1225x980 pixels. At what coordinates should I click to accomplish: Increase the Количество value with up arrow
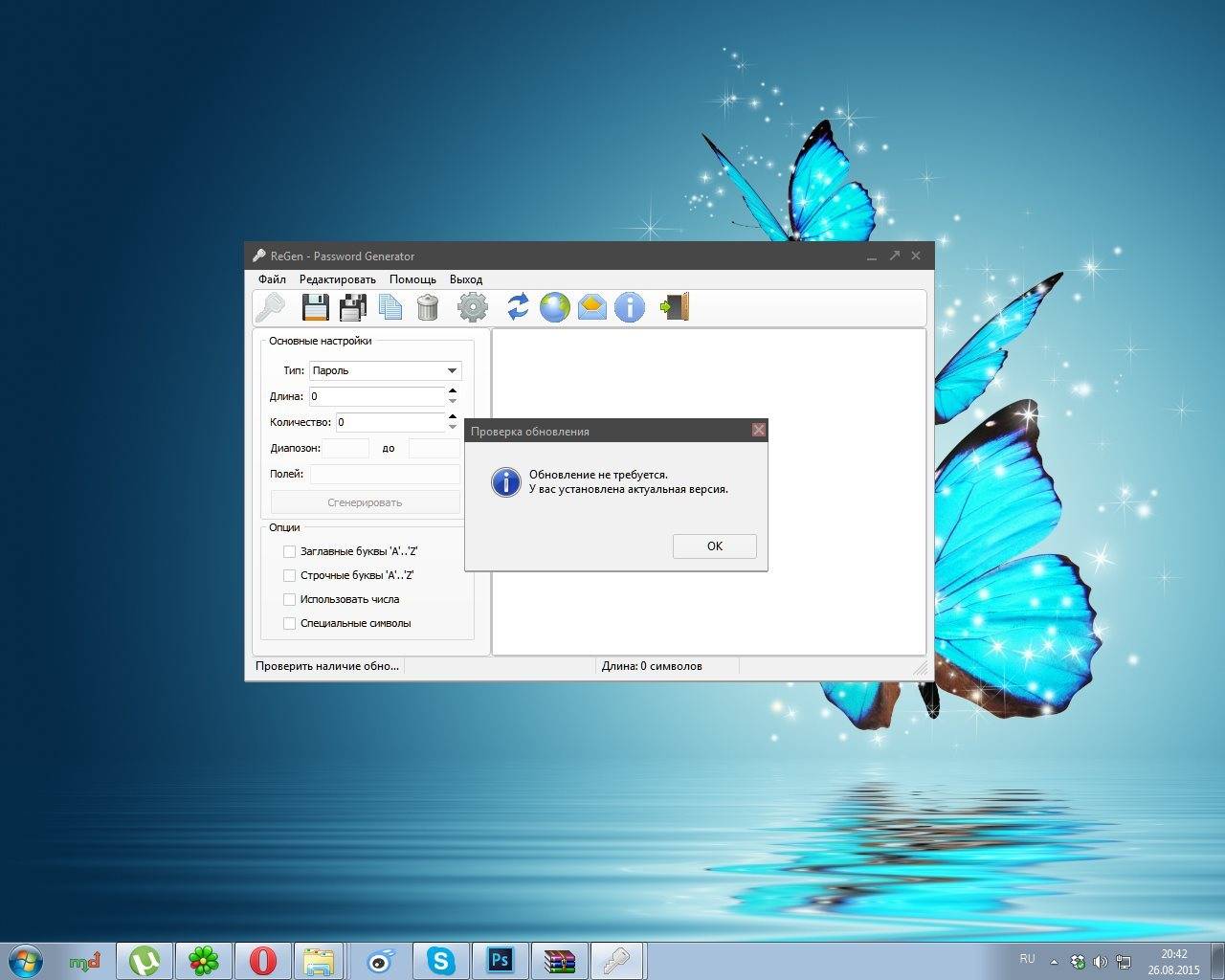pos(453,416)
